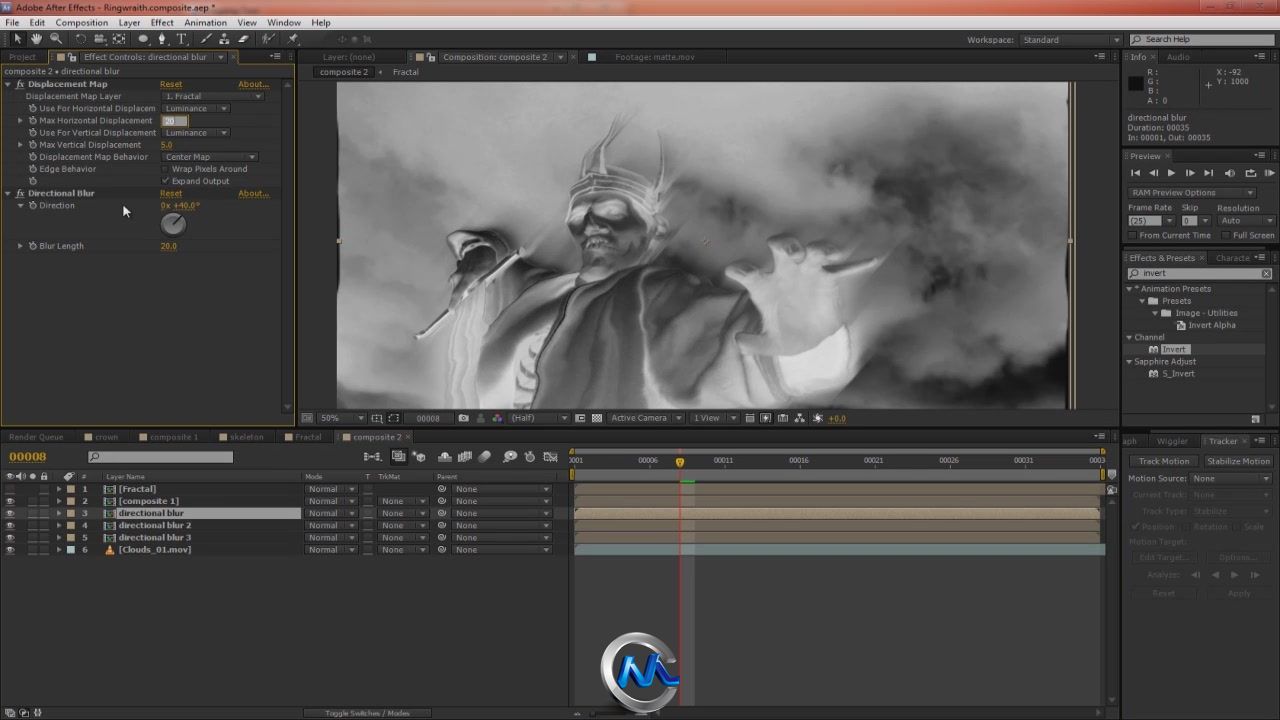Open the Motion Source dropdown
1280x720 pixels.
pos(1231,478)
